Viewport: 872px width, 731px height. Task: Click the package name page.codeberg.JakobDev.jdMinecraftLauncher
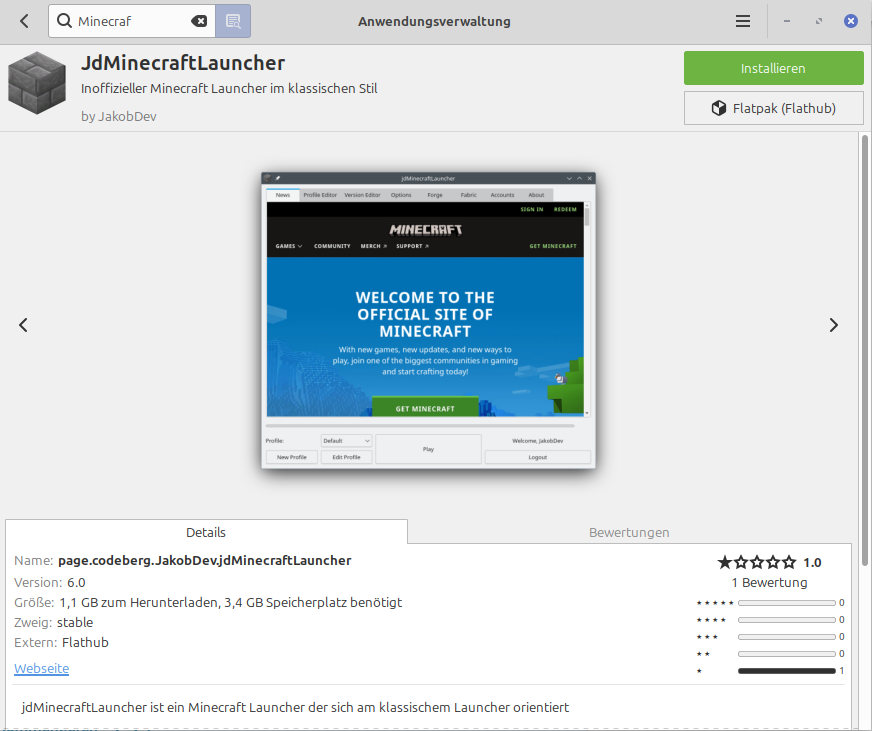click(205, 560)
